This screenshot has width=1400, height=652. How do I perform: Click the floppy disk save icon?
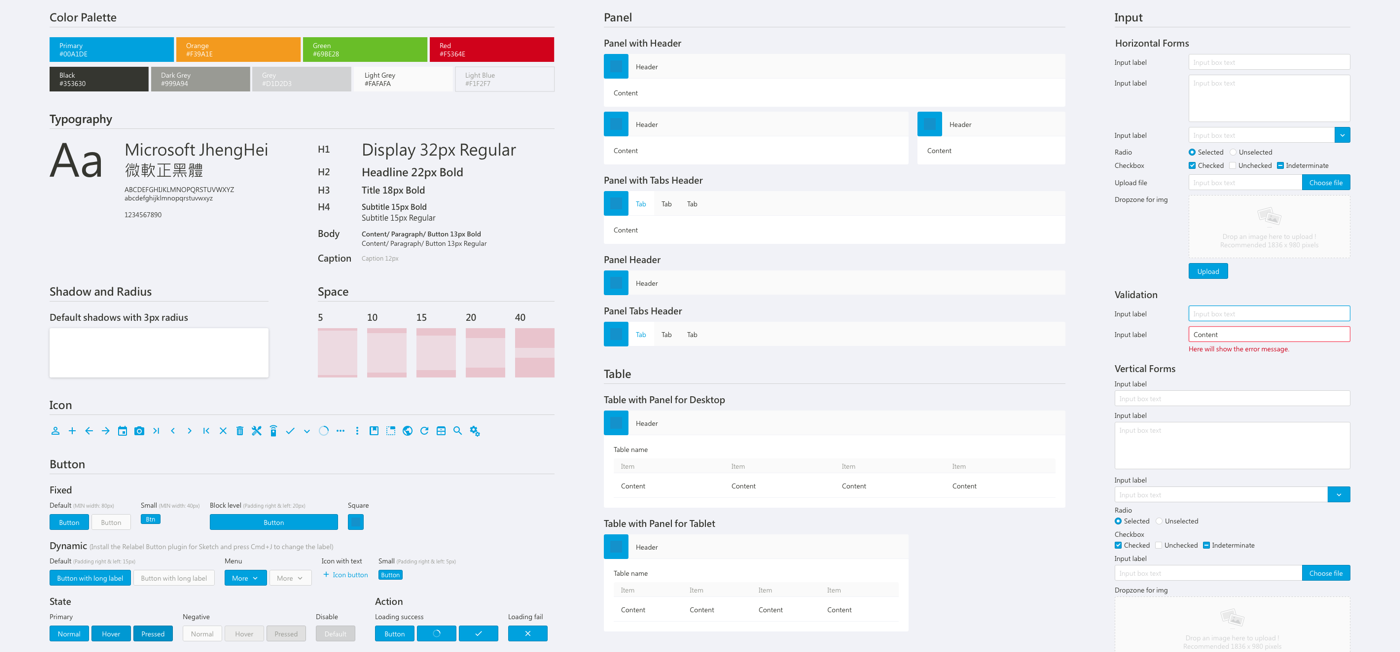tap(374, 431)
